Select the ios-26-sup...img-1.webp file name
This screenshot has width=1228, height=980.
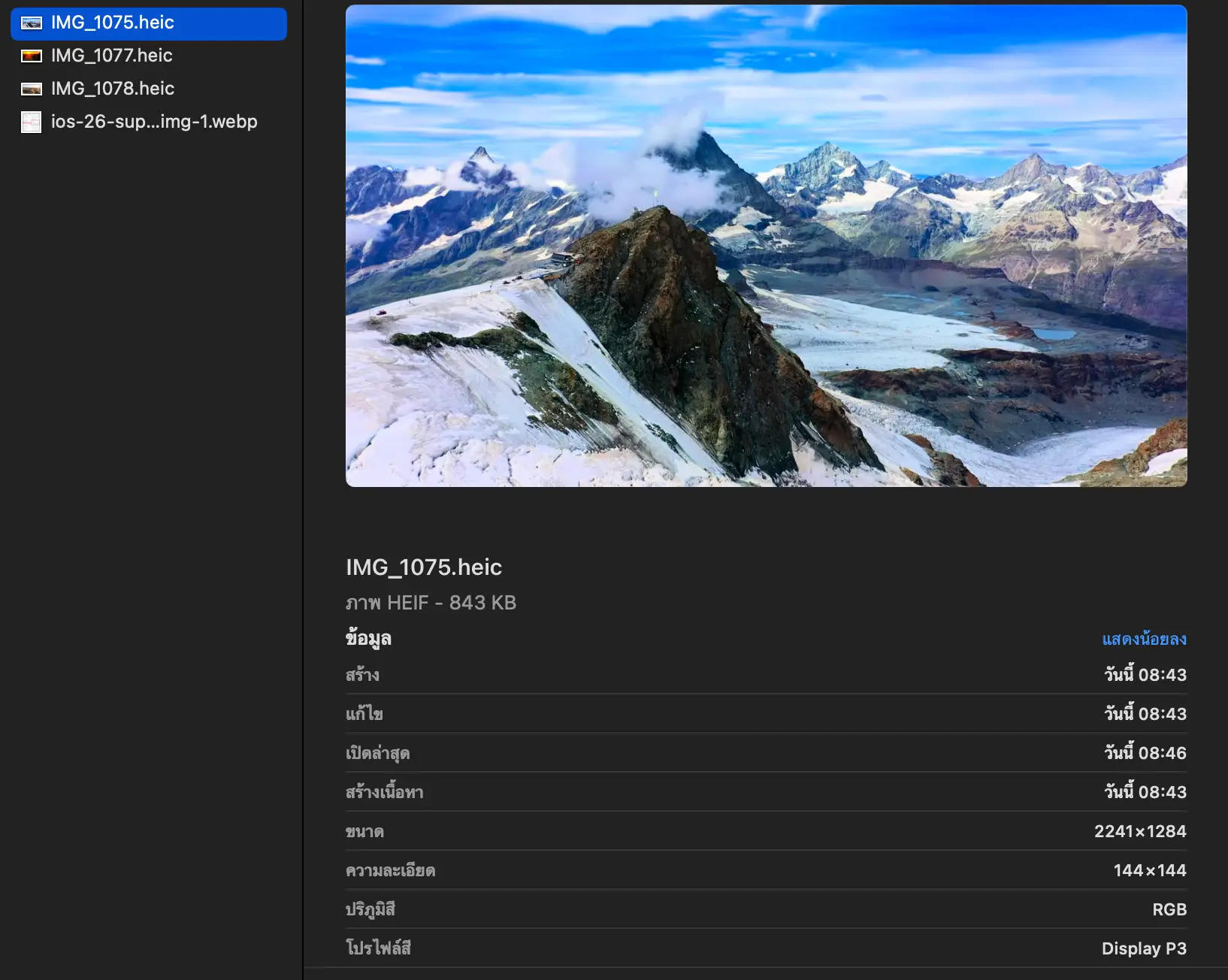154,122
